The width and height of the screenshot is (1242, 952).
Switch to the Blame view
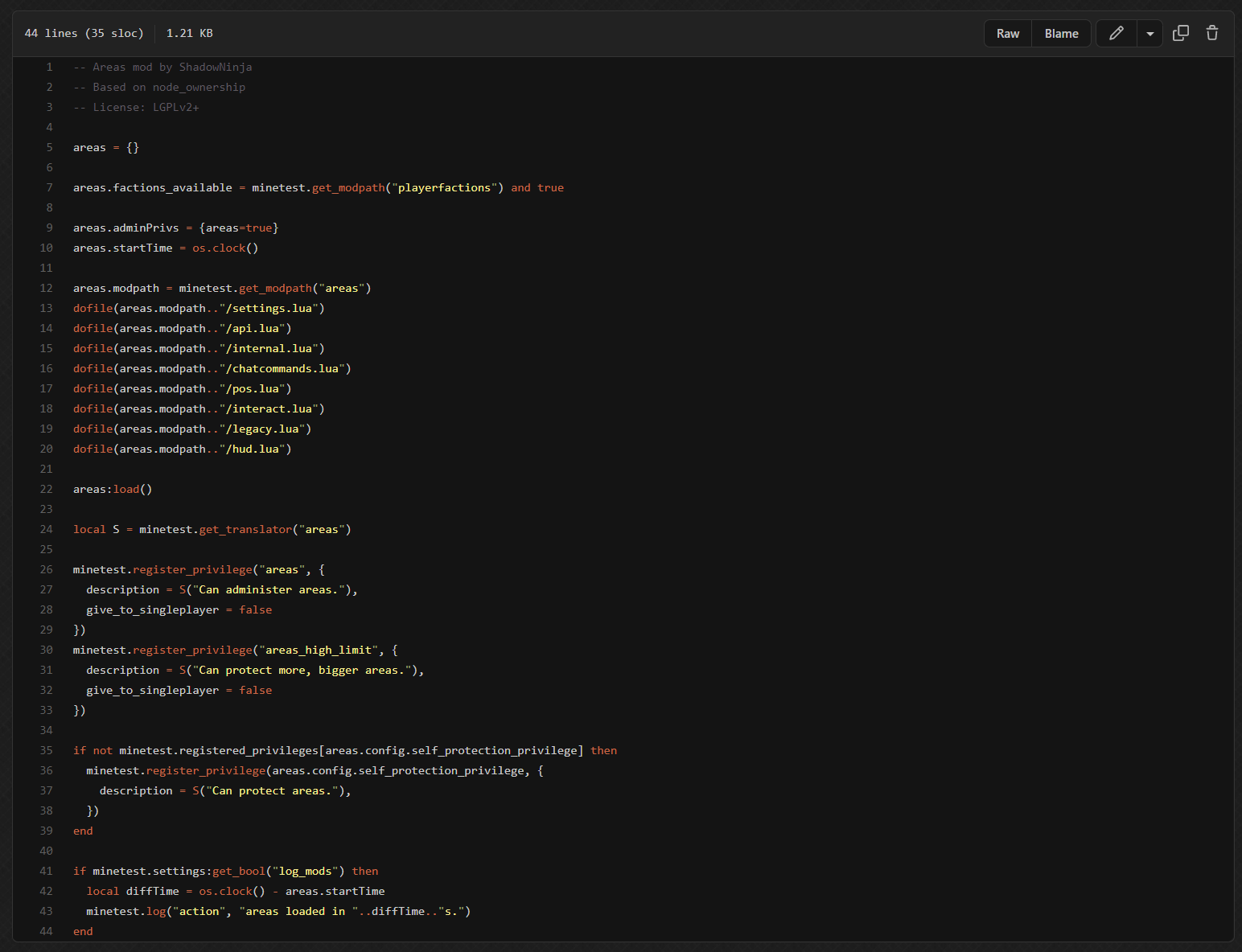pyautogui.click(x=1061, y=34)
